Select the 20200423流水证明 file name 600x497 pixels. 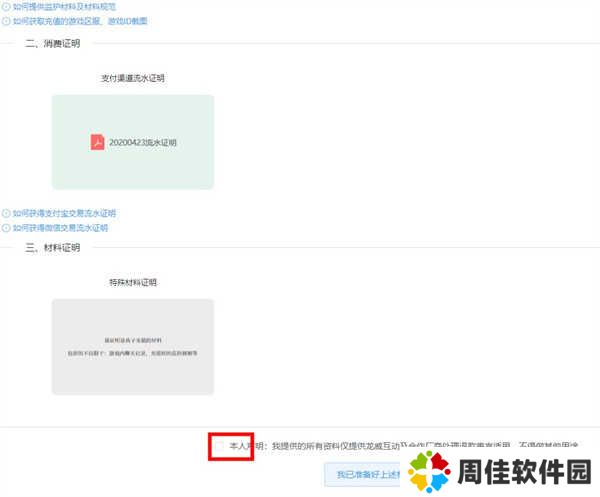point(142,143)
